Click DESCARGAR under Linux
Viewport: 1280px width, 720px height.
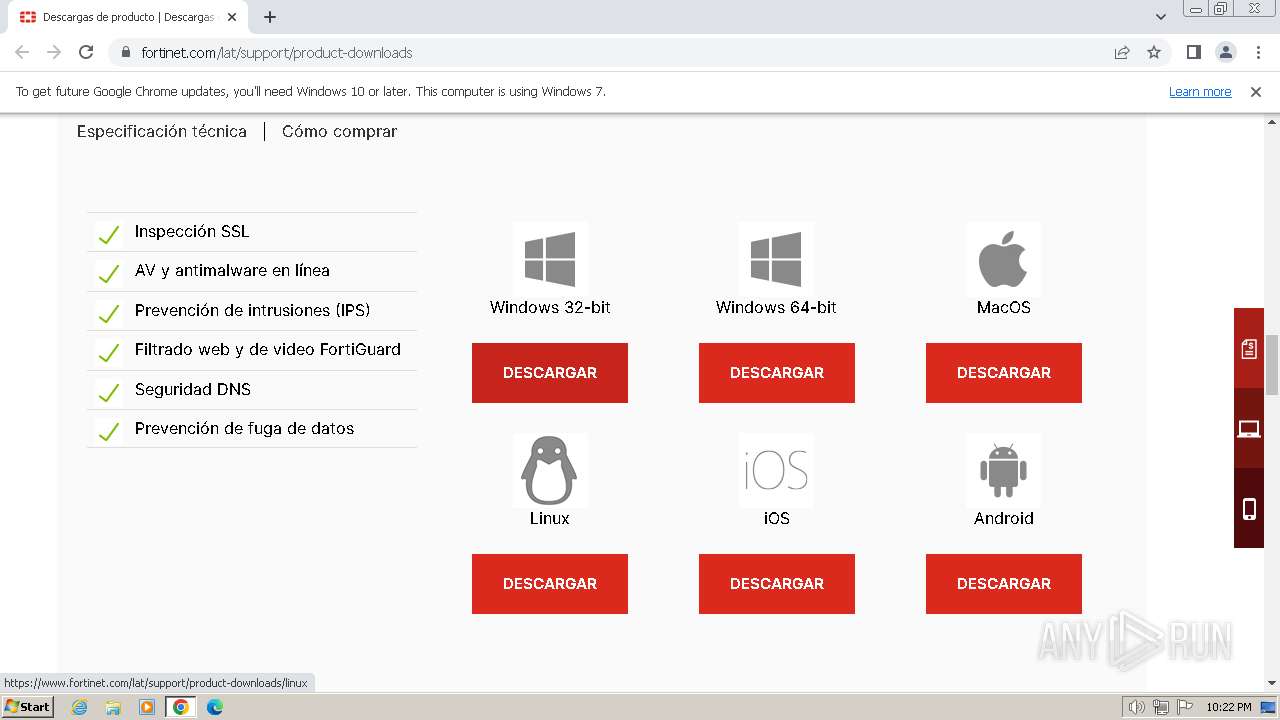[550, 584]
